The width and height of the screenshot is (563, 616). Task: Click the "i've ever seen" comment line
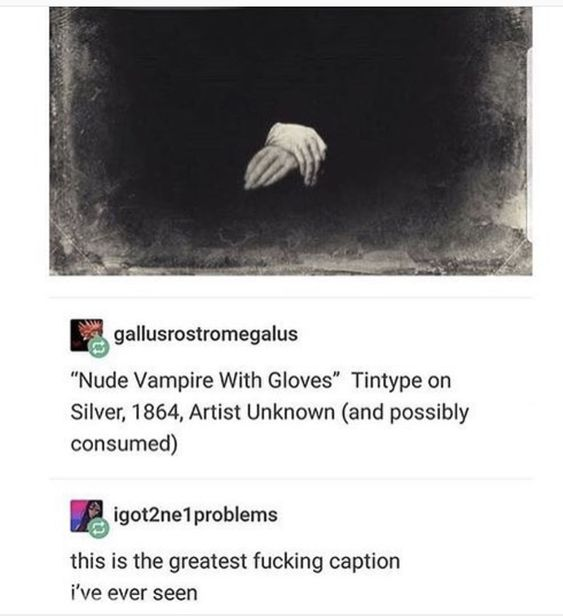point(134,593)
